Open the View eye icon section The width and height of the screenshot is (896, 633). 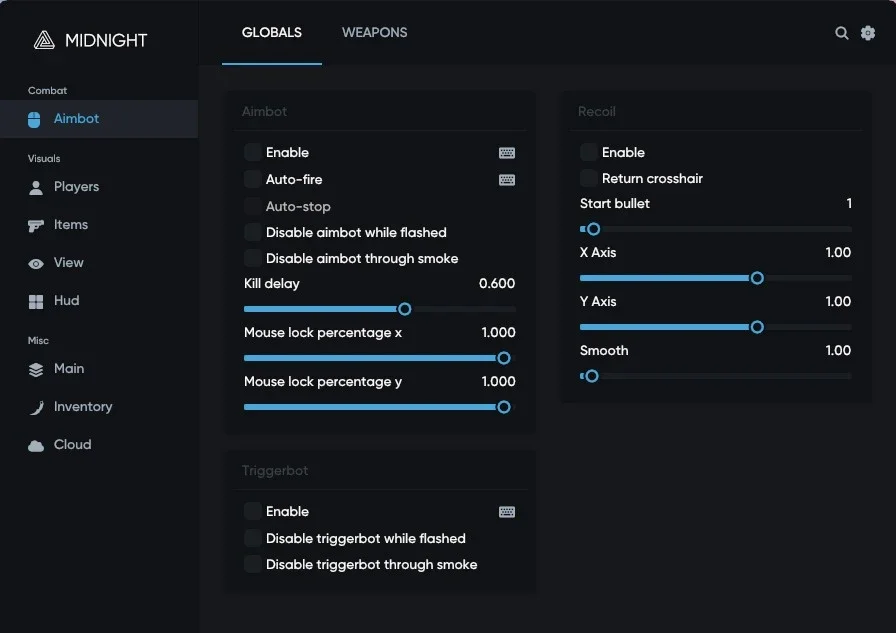(35, 263)
